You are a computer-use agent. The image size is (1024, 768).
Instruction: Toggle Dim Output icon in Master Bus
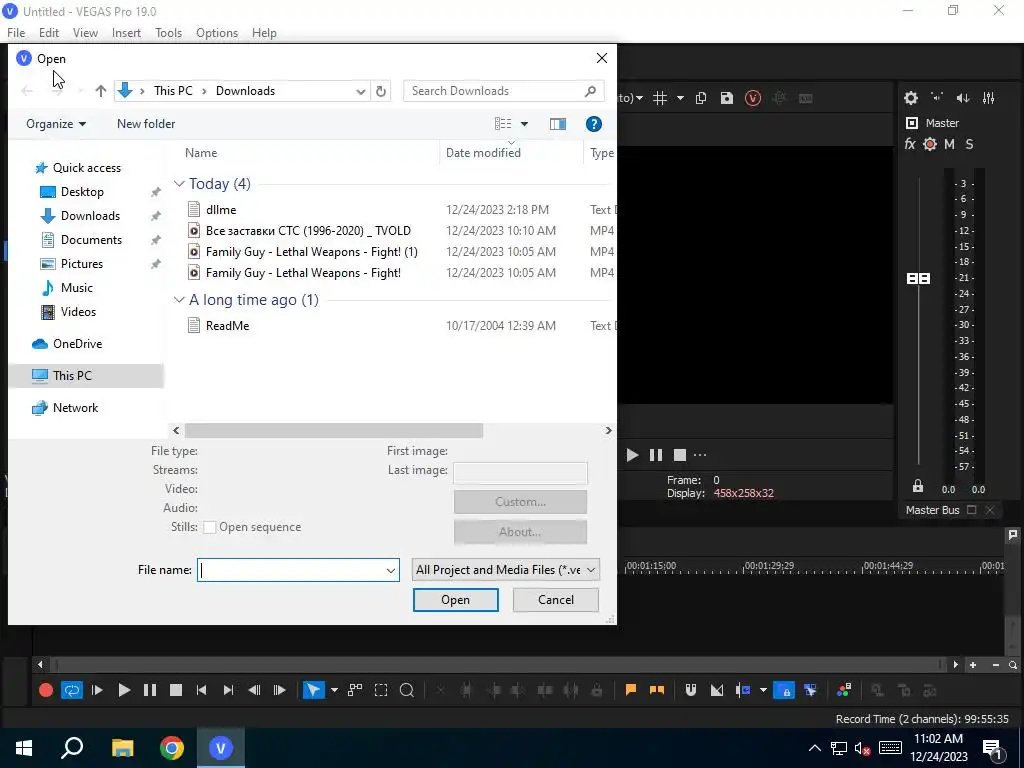pos(963,98)
